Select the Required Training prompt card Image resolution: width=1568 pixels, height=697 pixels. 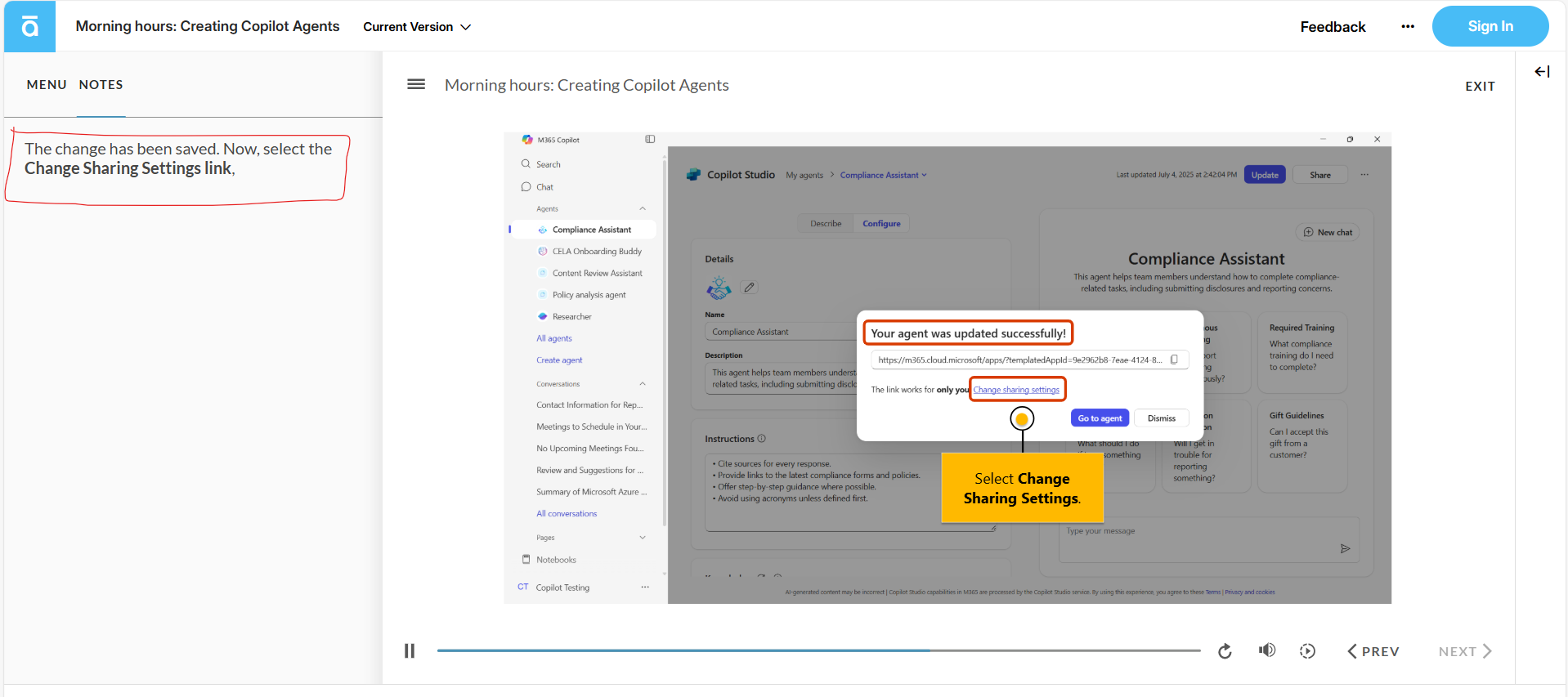click(1302, 355)
